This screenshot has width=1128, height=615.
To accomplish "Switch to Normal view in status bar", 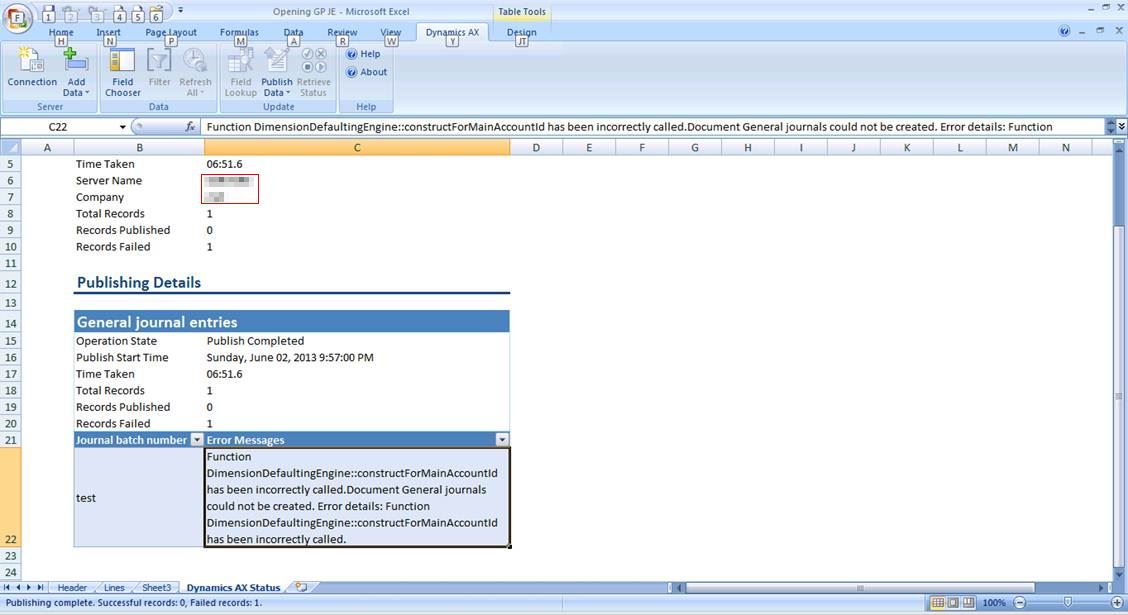I will [x=937, y=603].
